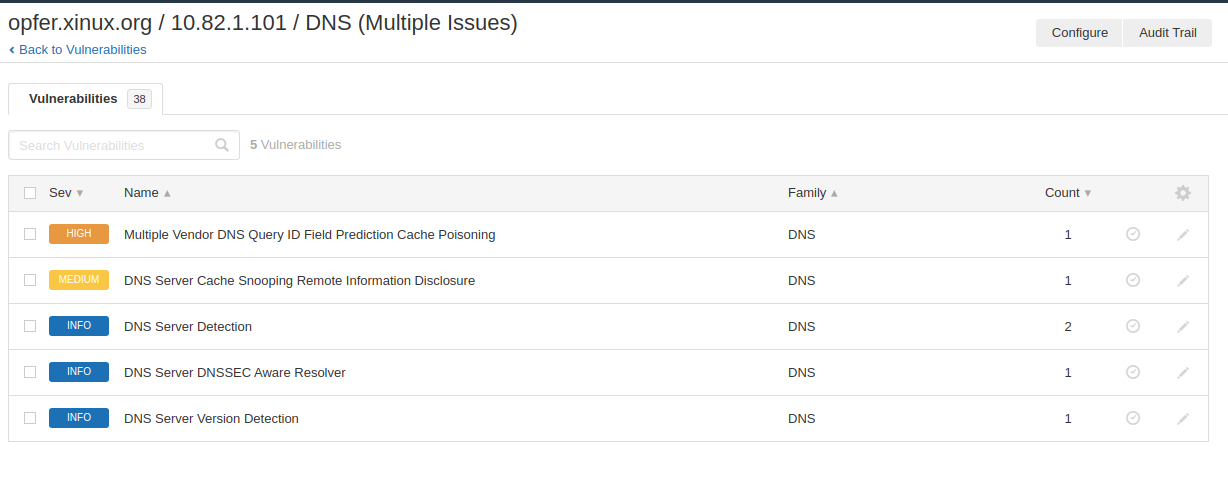The height and width of the screenshot is (486, 1228).
Task: Click checkmark circle icon for DNSSEC Aware Resolver
Action: 1133,372
